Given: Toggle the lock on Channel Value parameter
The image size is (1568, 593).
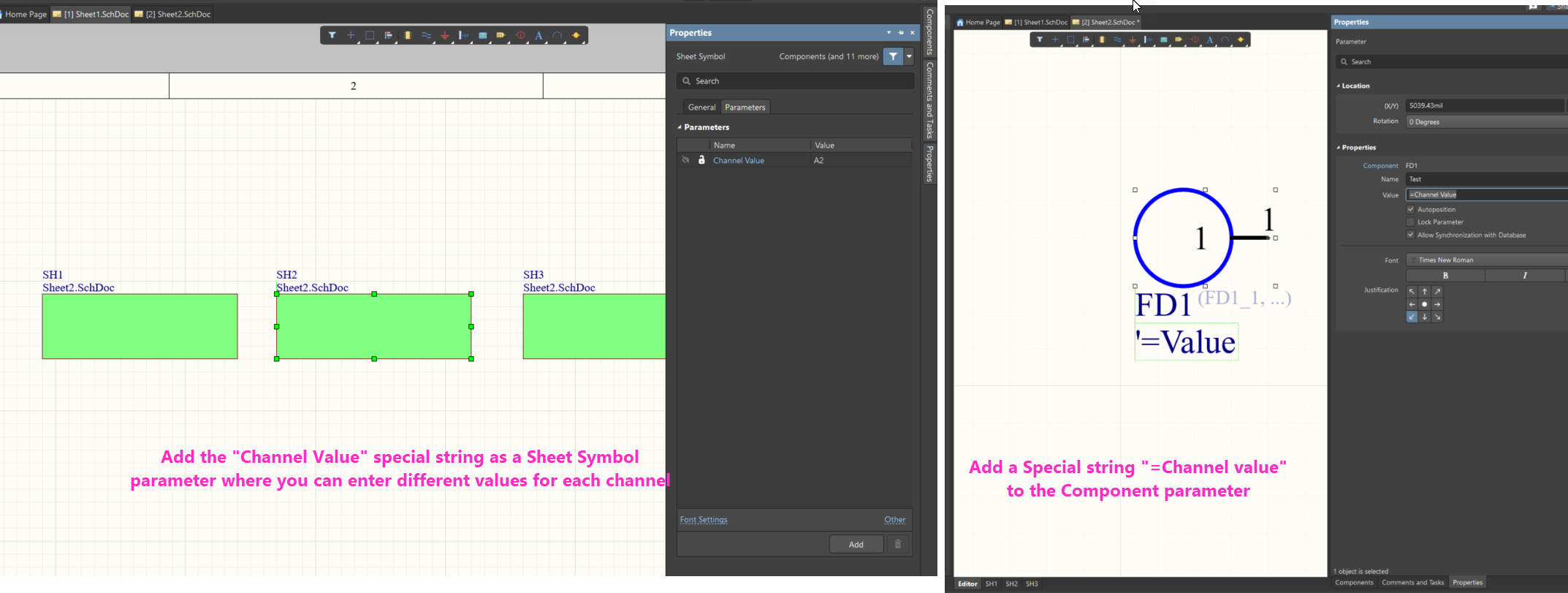Looking at the screenshot, I should [701, 160].
